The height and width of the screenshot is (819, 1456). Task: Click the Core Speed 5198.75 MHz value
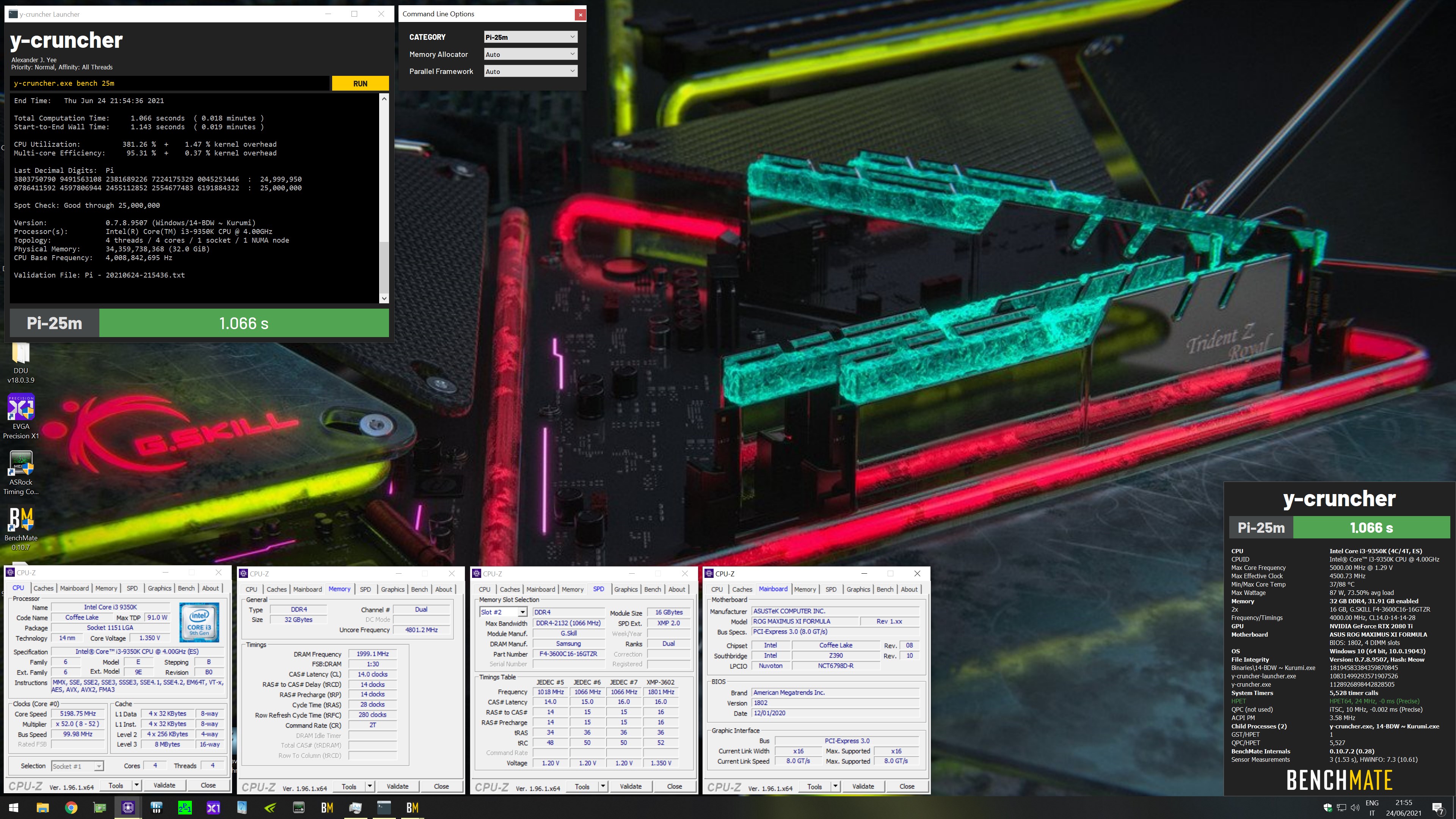pyautogui.click(x=78, y=714)
